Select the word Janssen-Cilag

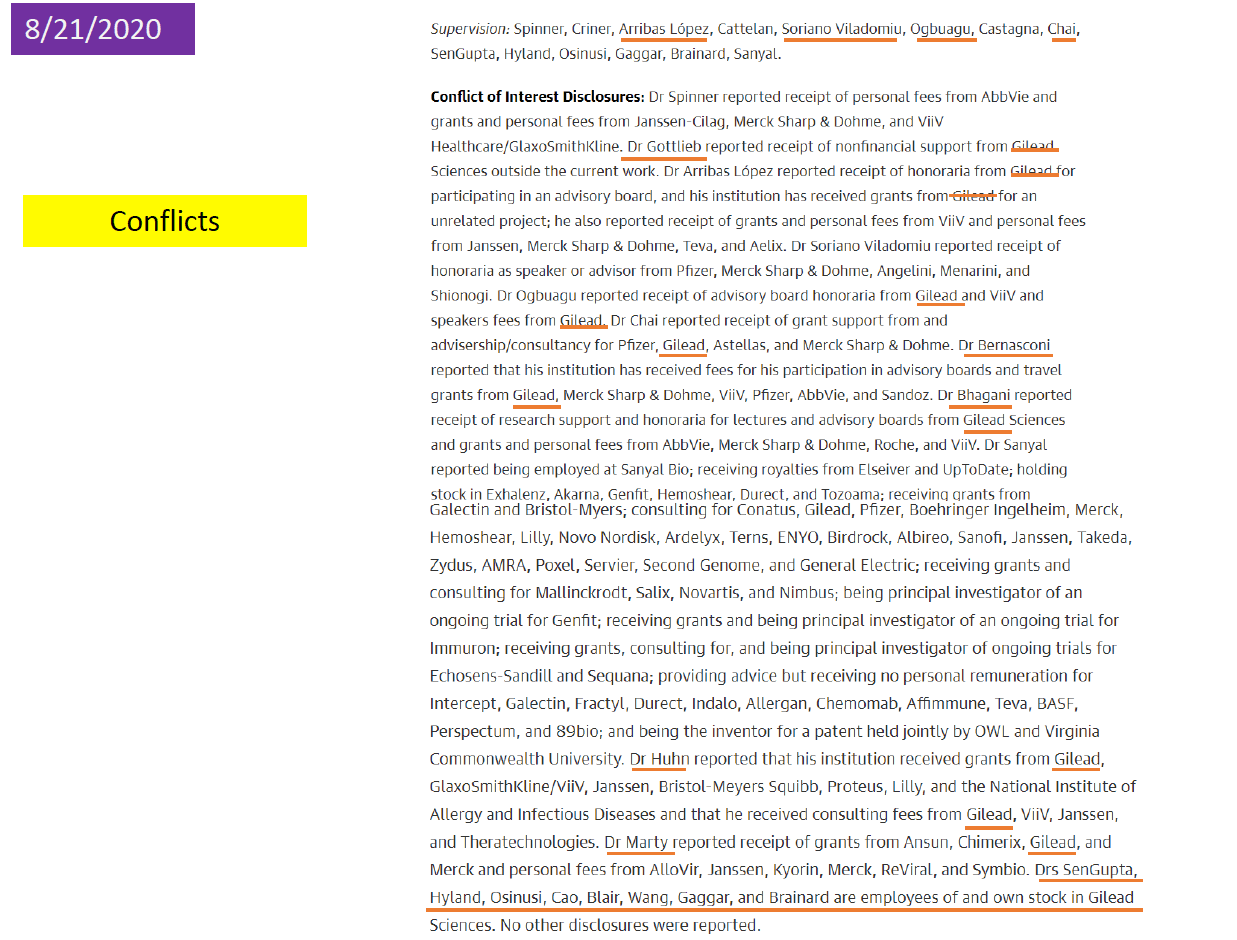tap(680, 122)
